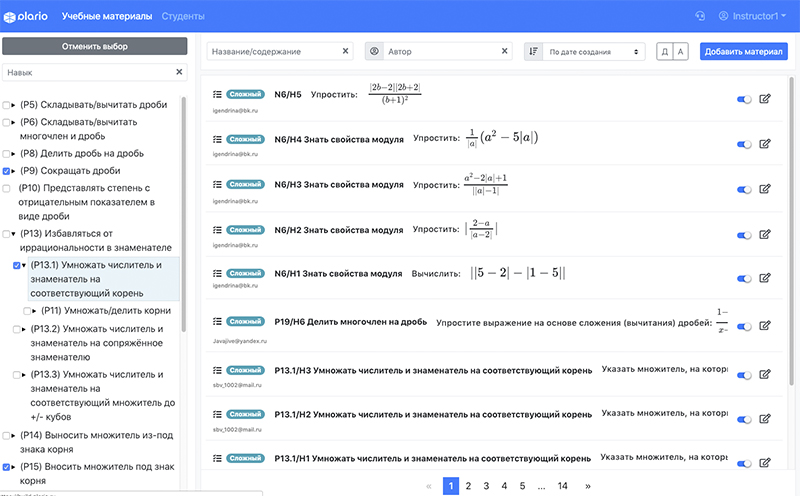Check the (P13) Избавляться от иррациональности checkbox
This screenshot has width=800, height=496.
[x=6, y=234]
